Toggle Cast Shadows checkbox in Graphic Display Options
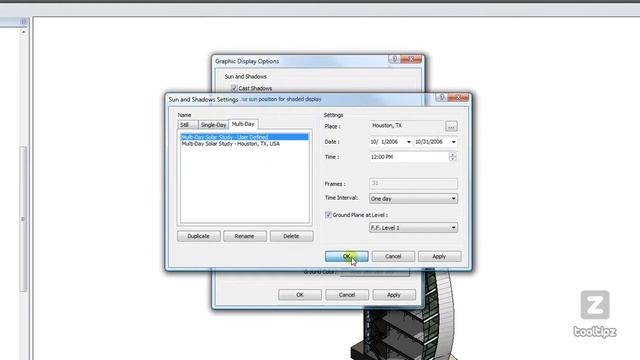Viewport: 640px width, 360px height. 234,88
